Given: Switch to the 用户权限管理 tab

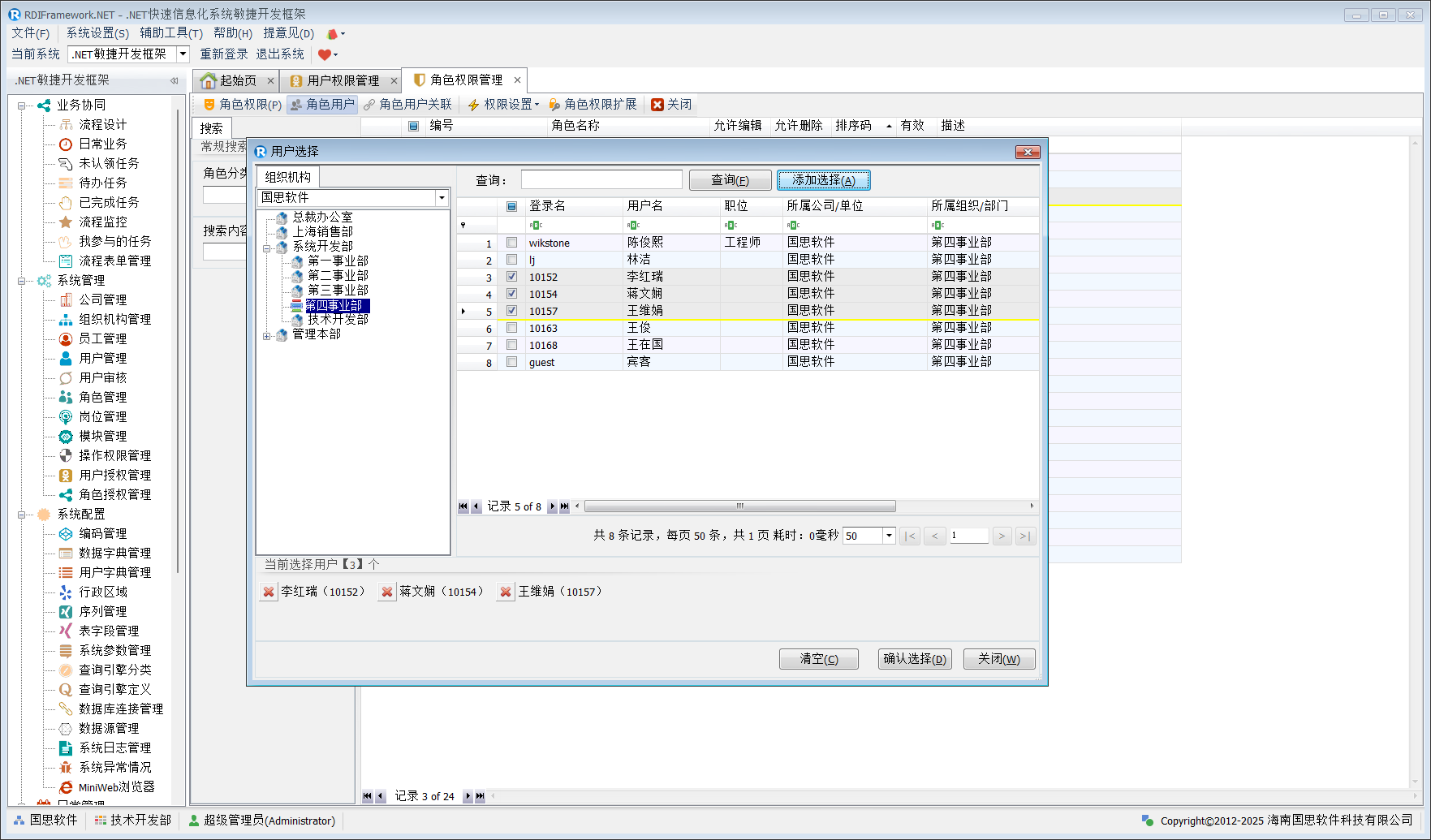Looking at the screenshot, I should tap(343, 80).
